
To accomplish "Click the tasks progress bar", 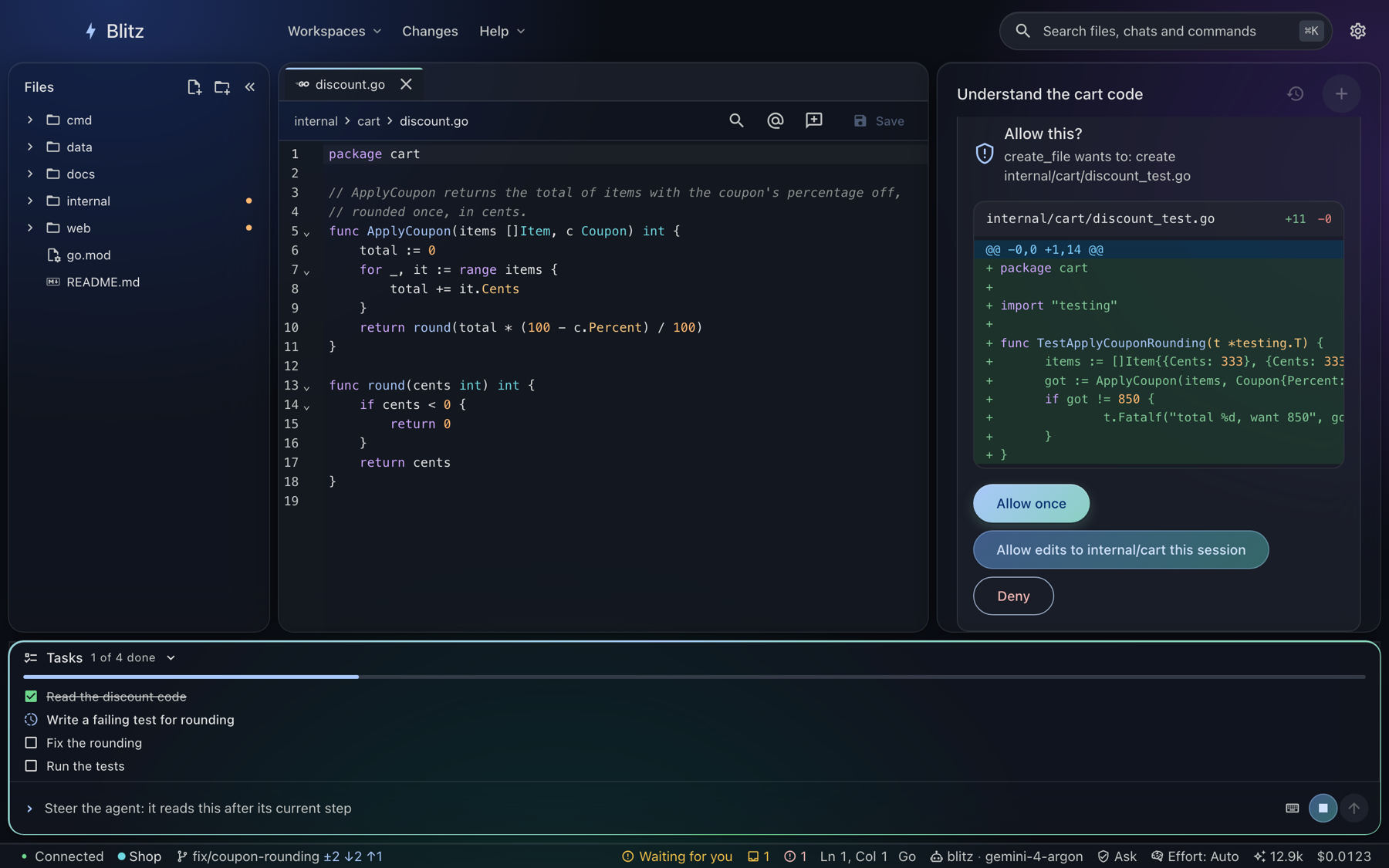I will (694, 677).
